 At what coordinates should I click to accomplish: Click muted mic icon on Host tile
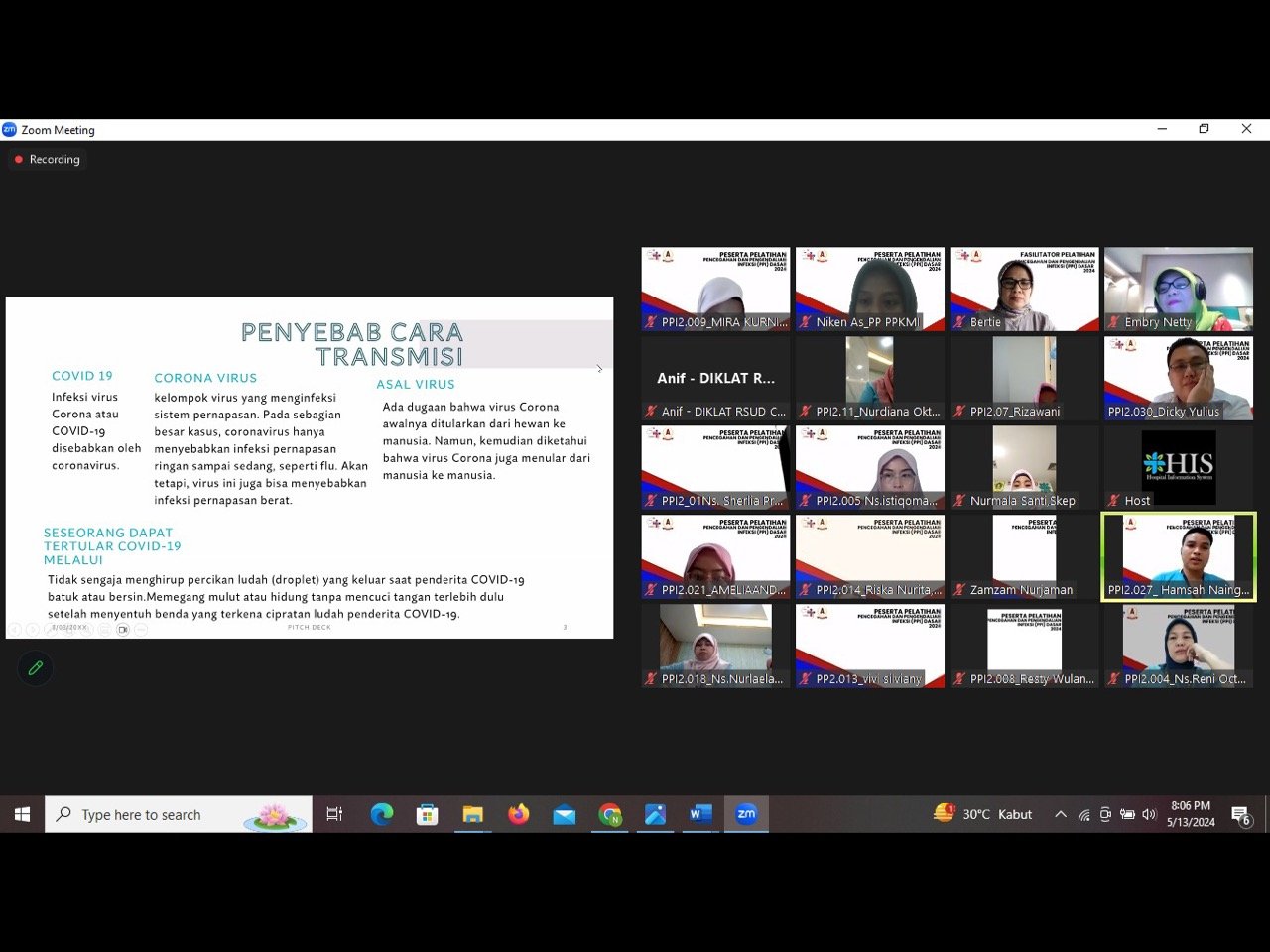[x=1113, y=501]
